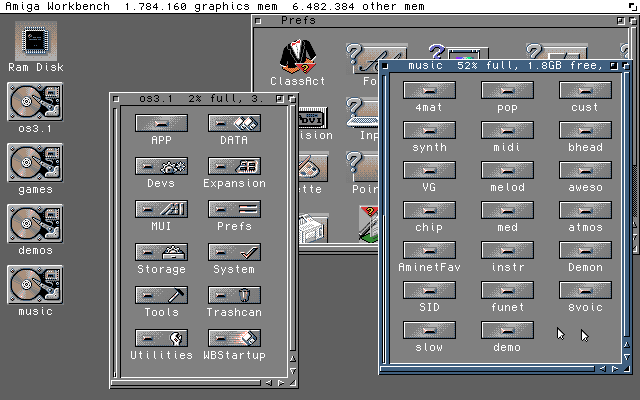Click the music window scroll down arrow
This screenshot has height=400, width=640.
[x=627, y=357]
